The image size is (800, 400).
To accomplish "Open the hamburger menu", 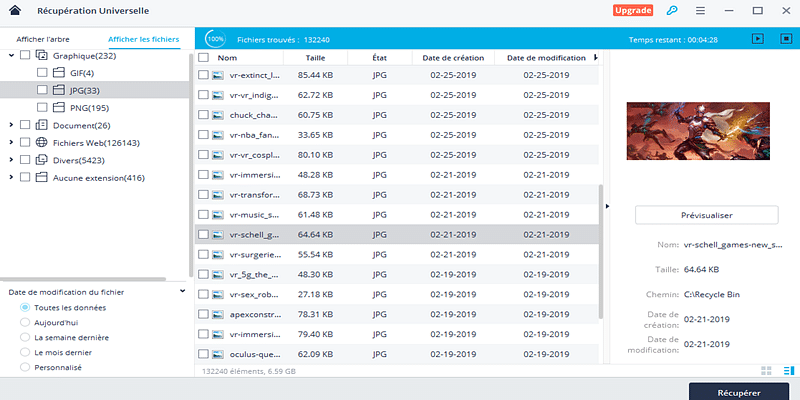I will 701,11.
